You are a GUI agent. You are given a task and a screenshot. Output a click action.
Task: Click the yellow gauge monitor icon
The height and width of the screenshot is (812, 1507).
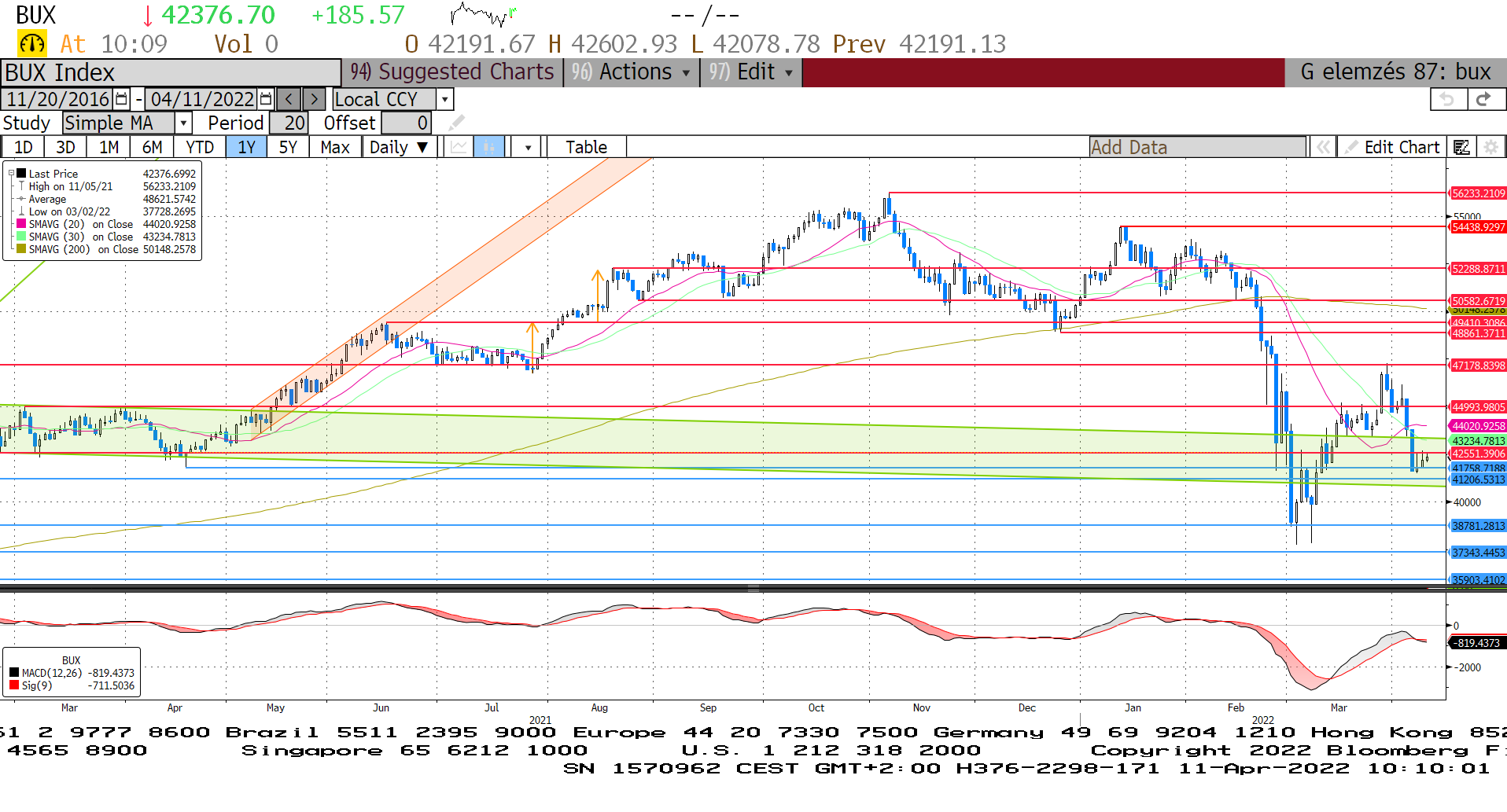point(32,44)
